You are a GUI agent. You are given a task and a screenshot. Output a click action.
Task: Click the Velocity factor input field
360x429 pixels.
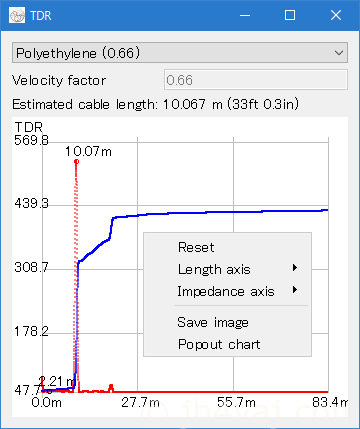click(x=256, y=80)
